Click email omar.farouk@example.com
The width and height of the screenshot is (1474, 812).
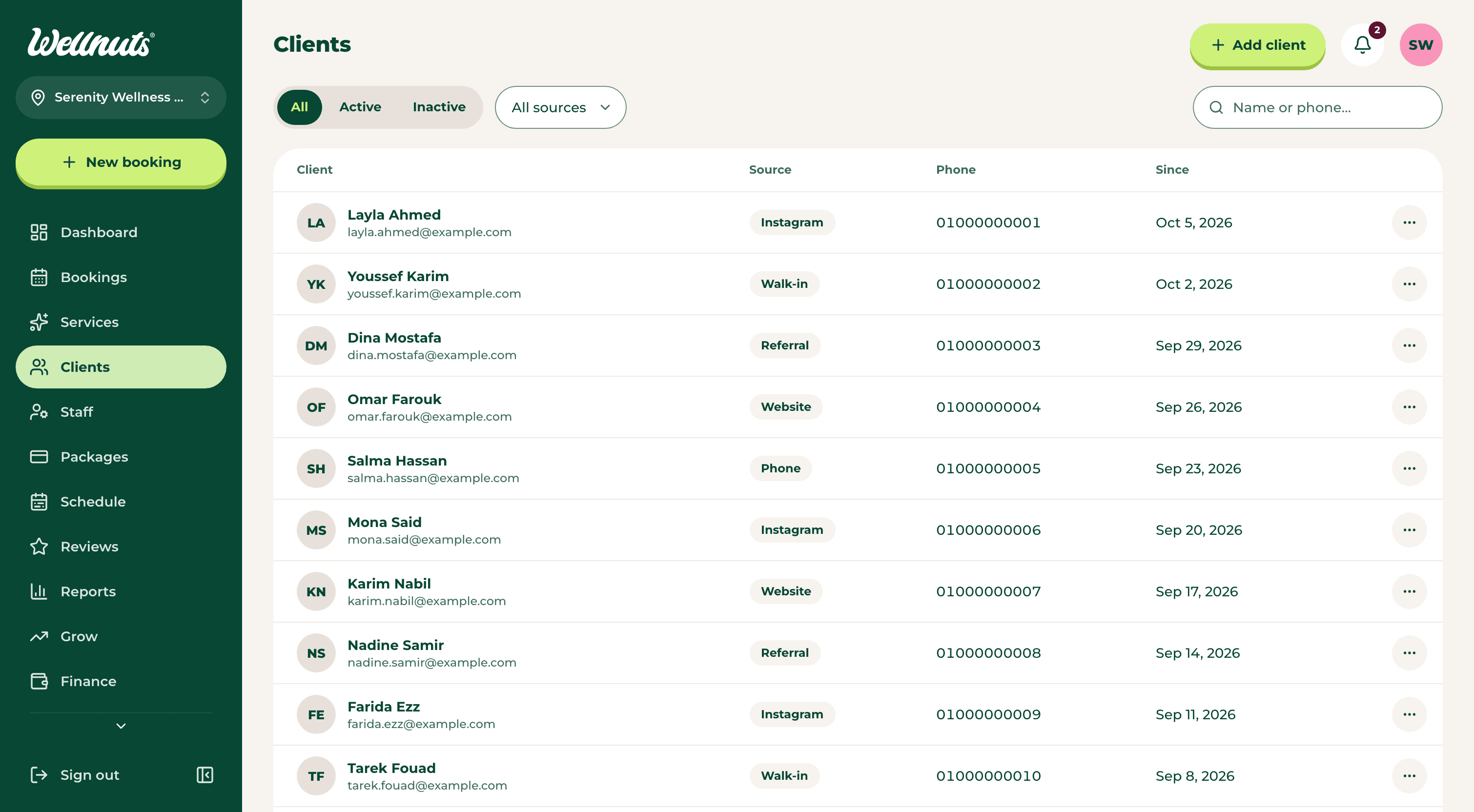pyautogui.click(x=430, y=417)
